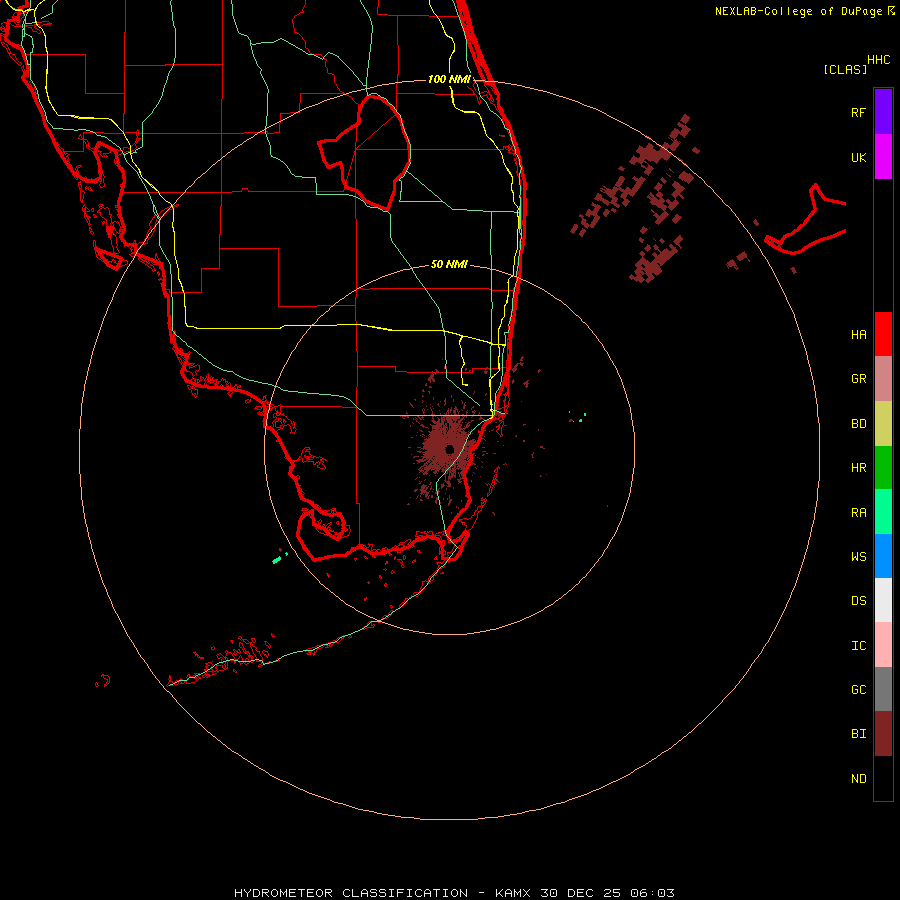Screen dimensions: 900x900
Task: Click the "100 NMI" range ring label
Action: click(449, 79)
